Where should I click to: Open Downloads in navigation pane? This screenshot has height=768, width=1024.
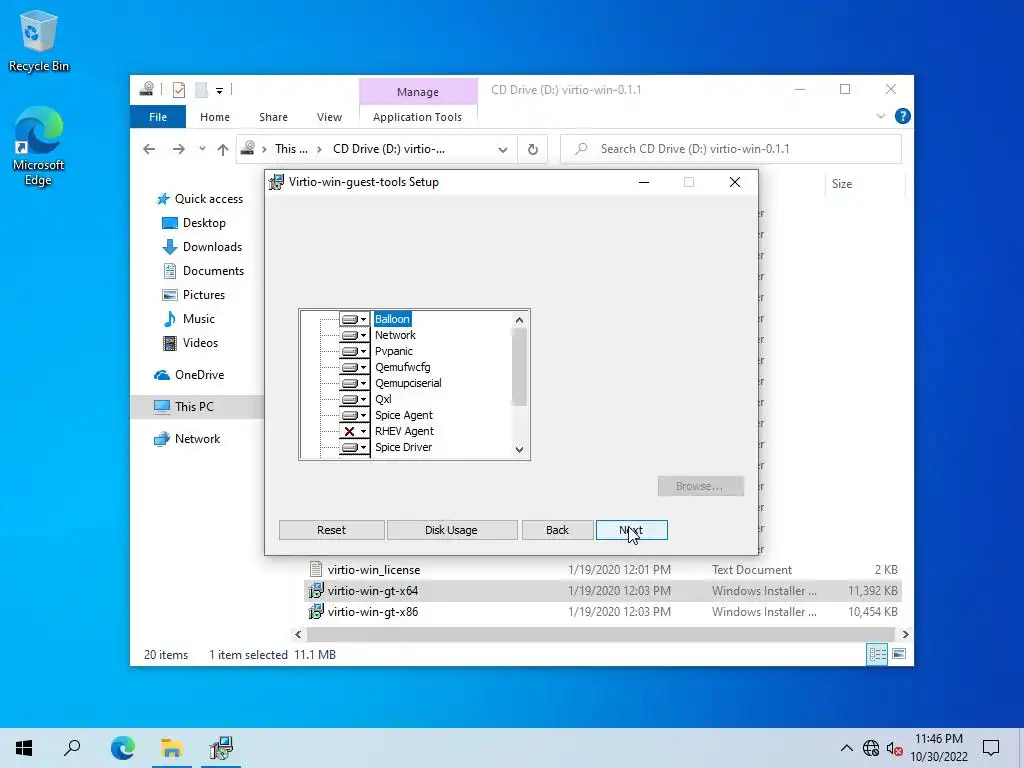(x=202, y=247)
